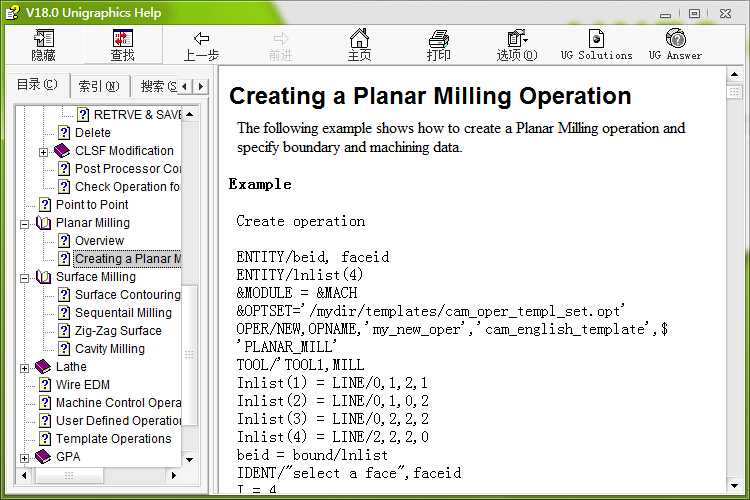This screenshot has height=500, width=750.
Task: Click the 查找 (Locate) toolbar icon
Action: pyautogui.click(x=122, y=40)
